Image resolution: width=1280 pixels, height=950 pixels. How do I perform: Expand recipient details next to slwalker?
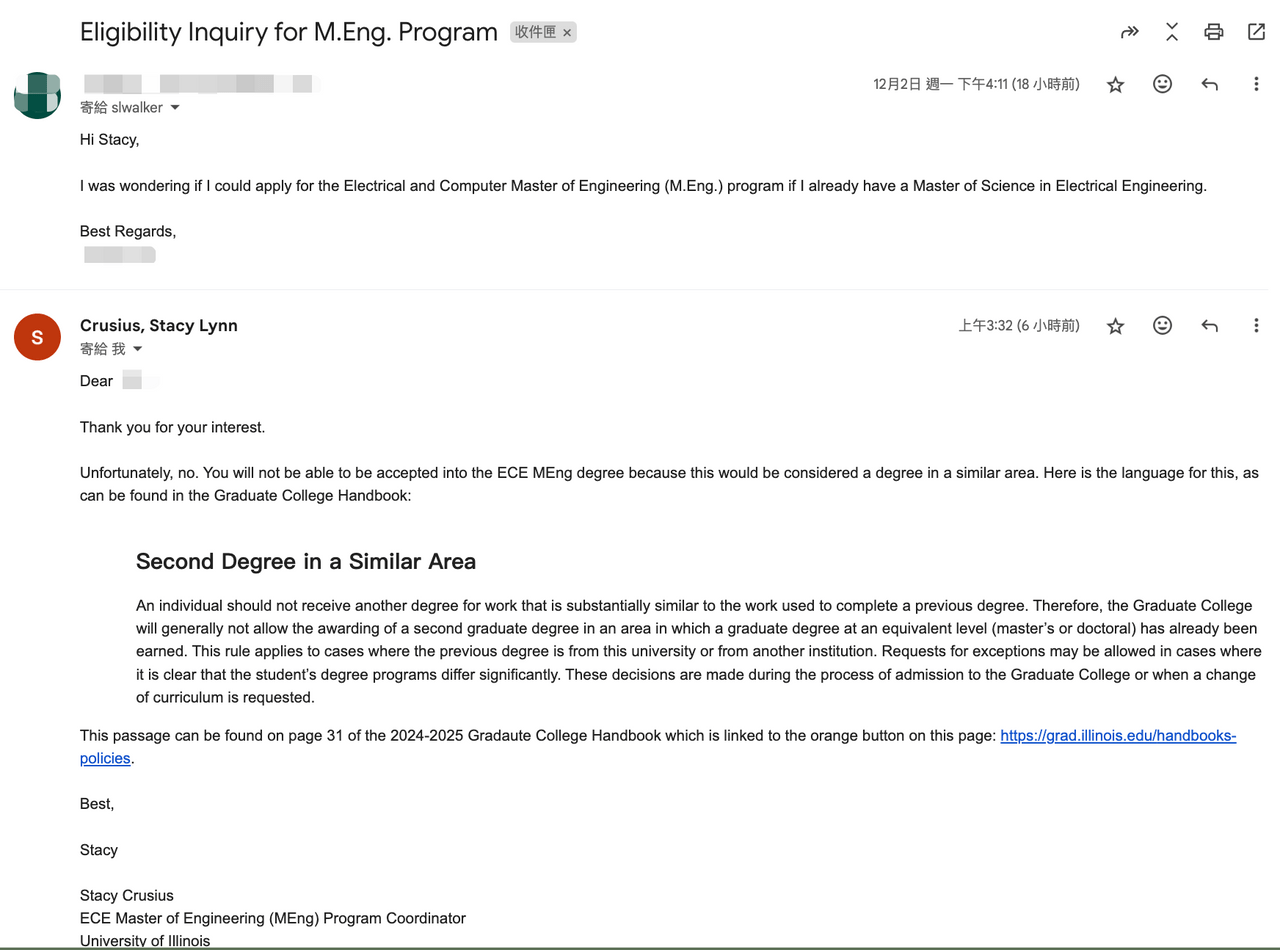click(x=175, y=108)
